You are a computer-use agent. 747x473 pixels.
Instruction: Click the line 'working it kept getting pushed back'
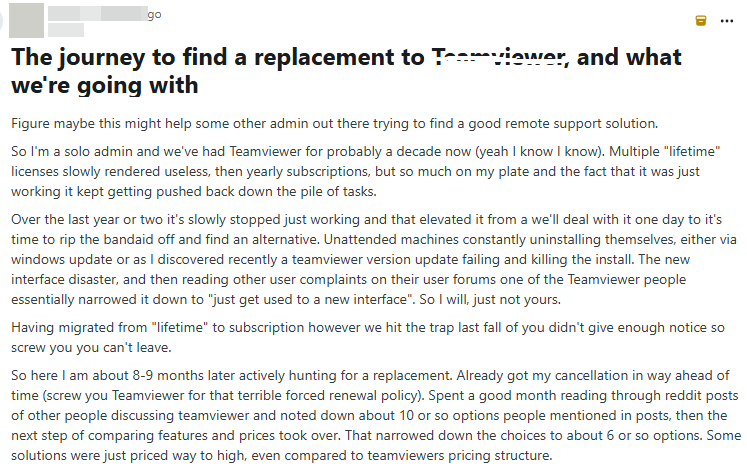(194, 191)
